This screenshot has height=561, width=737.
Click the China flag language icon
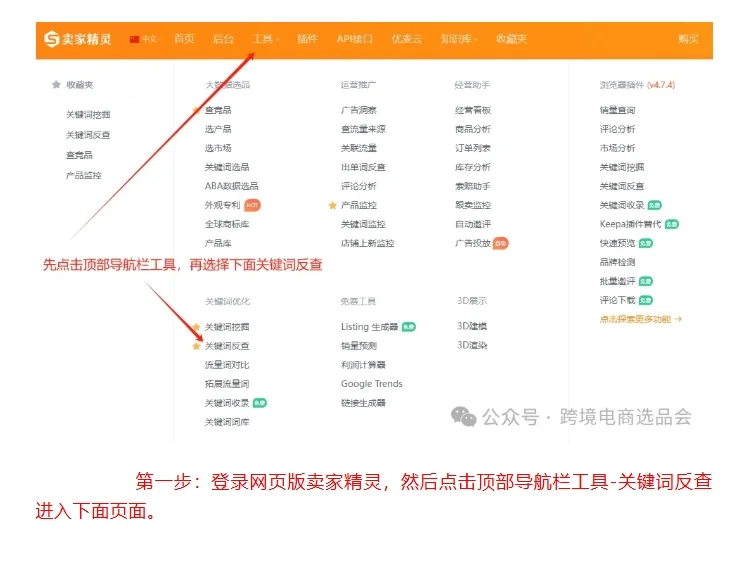coord(134,39)
